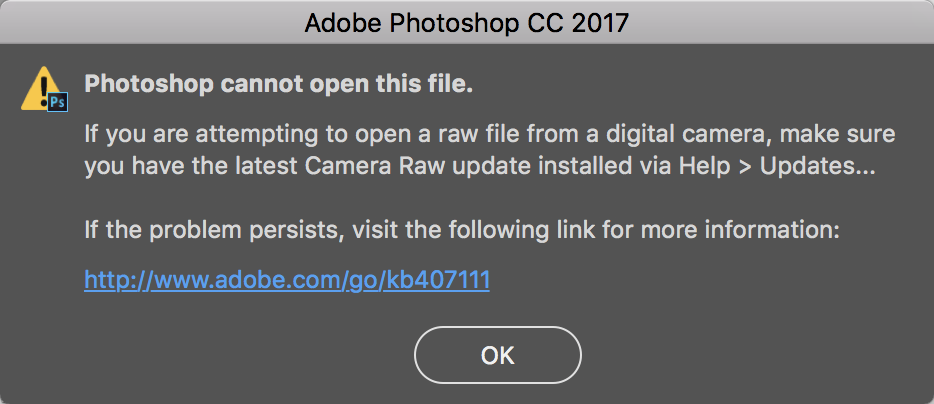Click the OK button to dismiss the dialog

(x=497, y=355)
